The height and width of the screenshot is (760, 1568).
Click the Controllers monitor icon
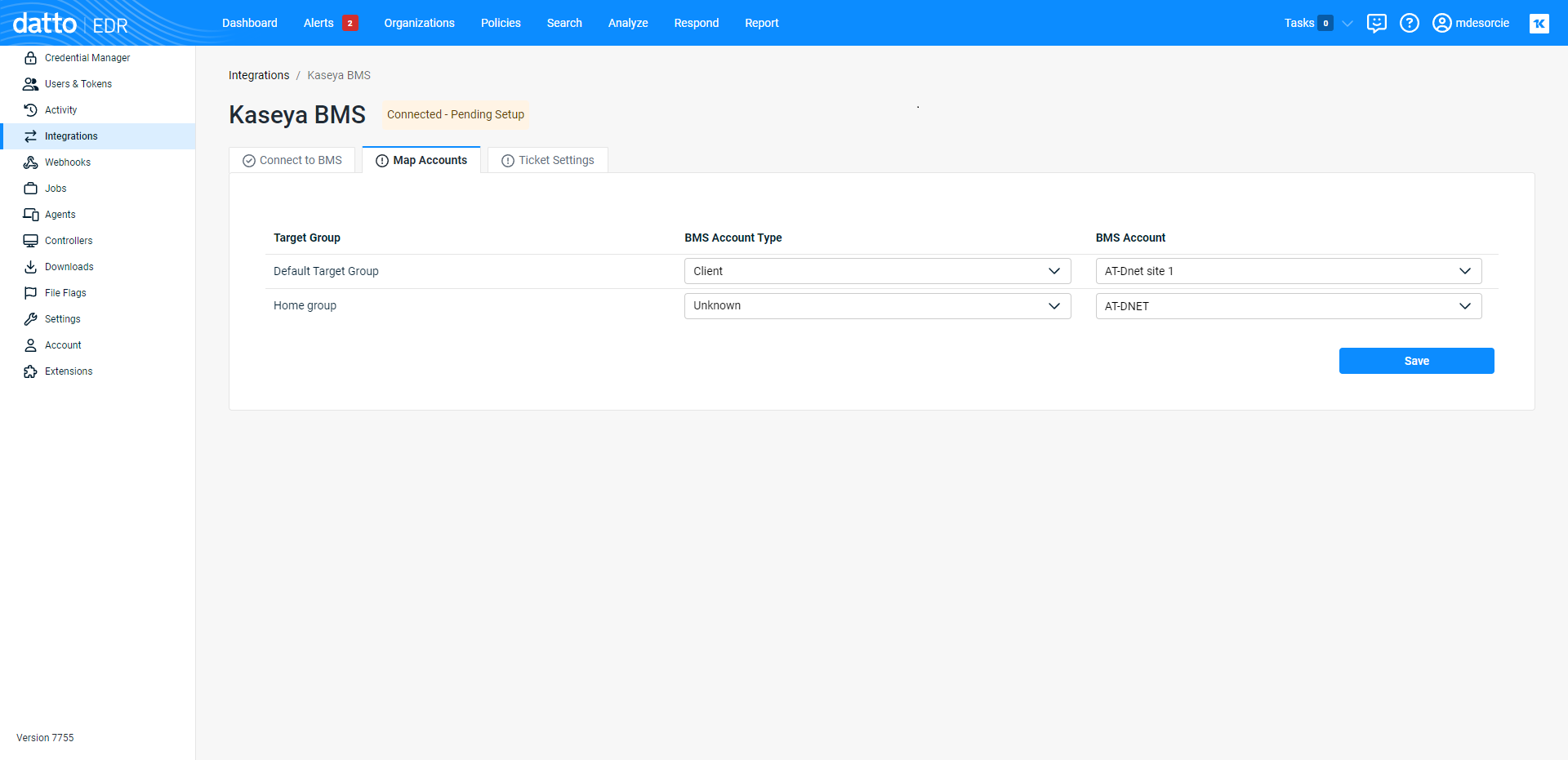tap(30, 241)
